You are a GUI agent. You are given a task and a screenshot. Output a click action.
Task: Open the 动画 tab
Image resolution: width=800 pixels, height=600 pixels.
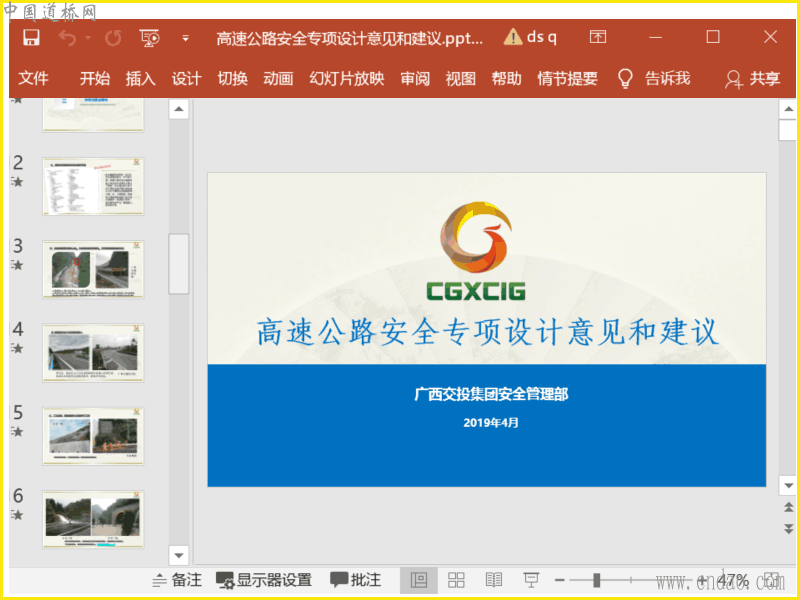(278, 79)
